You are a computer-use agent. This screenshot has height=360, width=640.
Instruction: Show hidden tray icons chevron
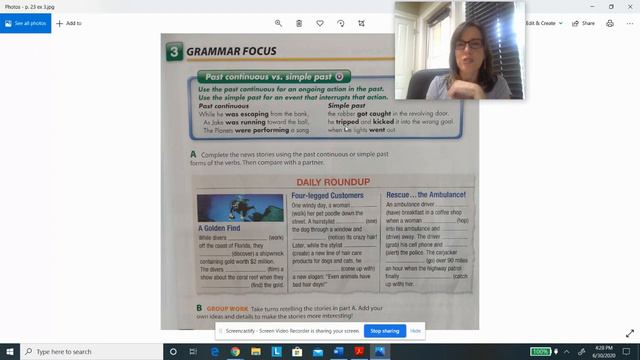(567, 351)
